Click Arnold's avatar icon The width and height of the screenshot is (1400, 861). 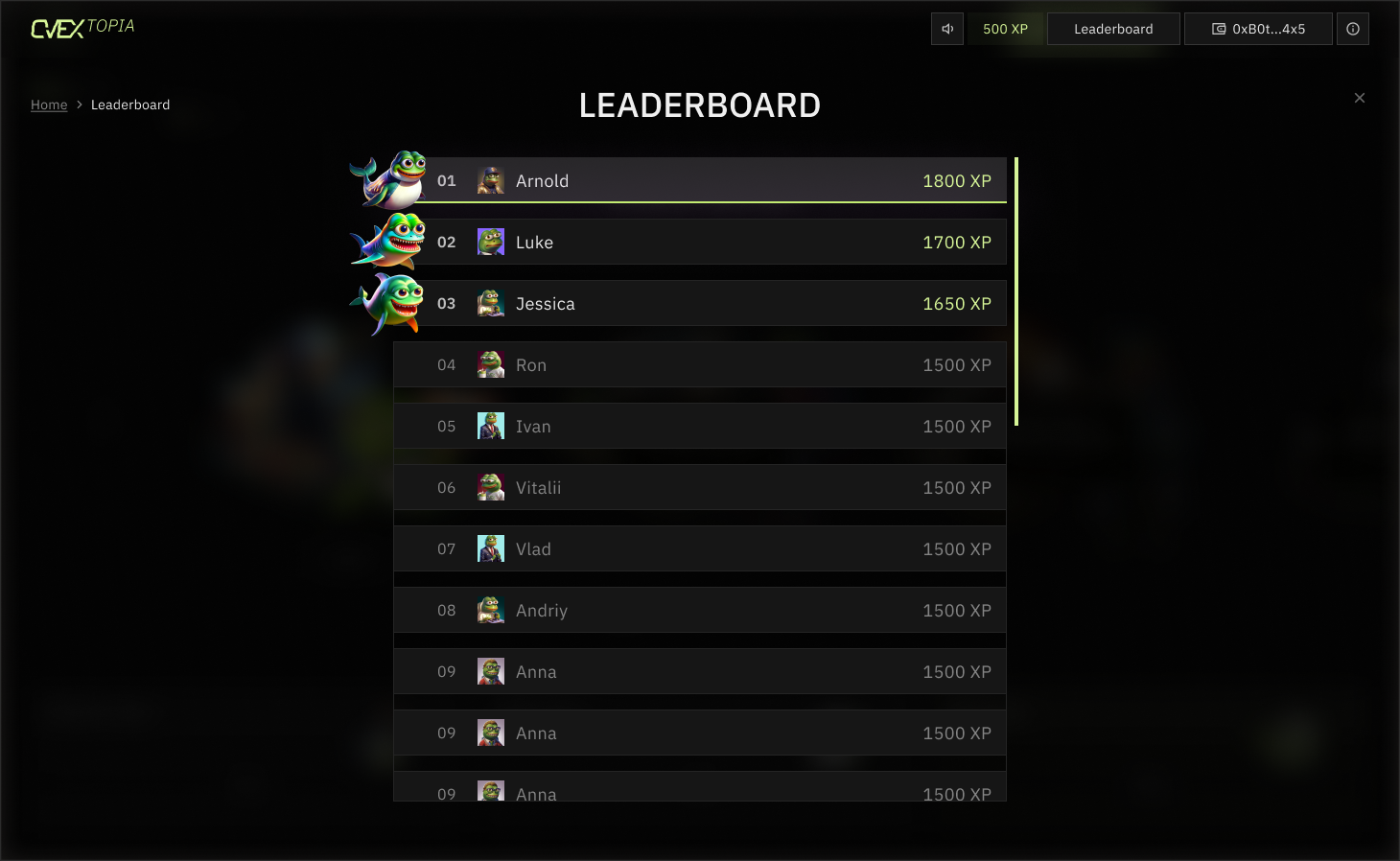tap(491, 180)
